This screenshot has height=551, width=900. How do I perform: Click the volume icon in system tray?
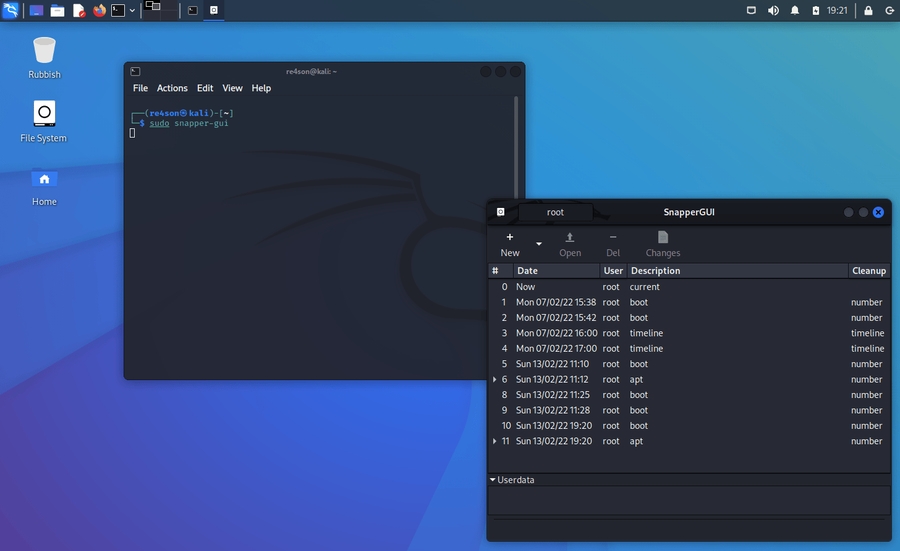tap(773, 10)
